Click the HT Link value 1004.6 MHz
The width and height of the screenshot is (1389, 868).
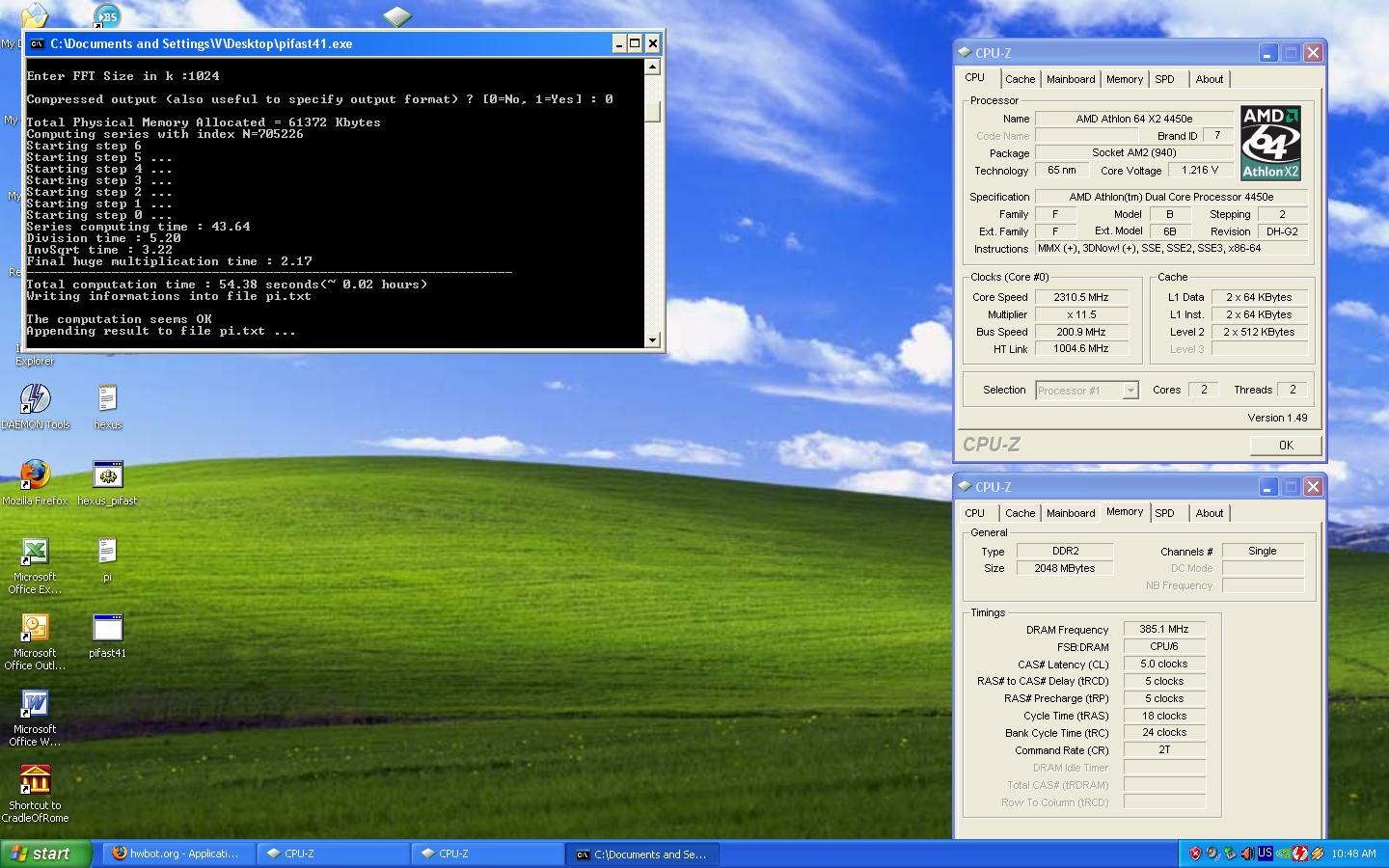coord(1082,348)
